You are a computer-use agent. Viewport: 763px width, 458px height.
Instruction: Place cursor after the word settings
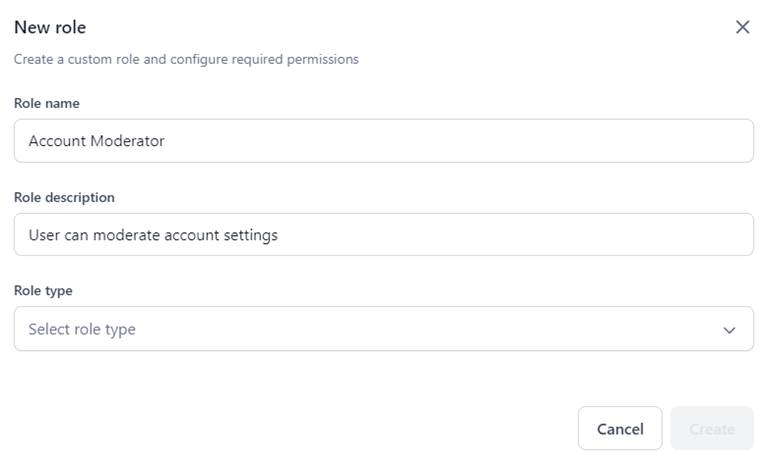tap(279, 235)
